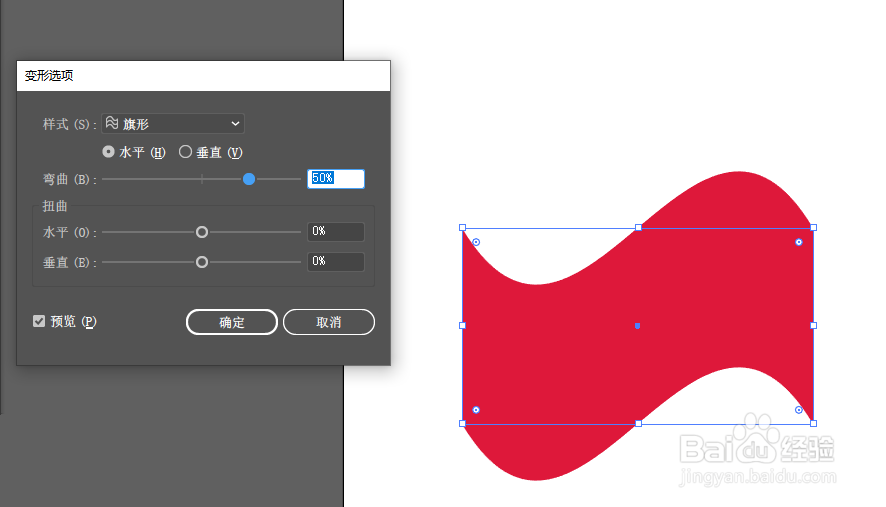The height and width of the screenshot is (507, 886).
Task: Click the bottom-middle bounding box handle
Action: tap(638, 423)
